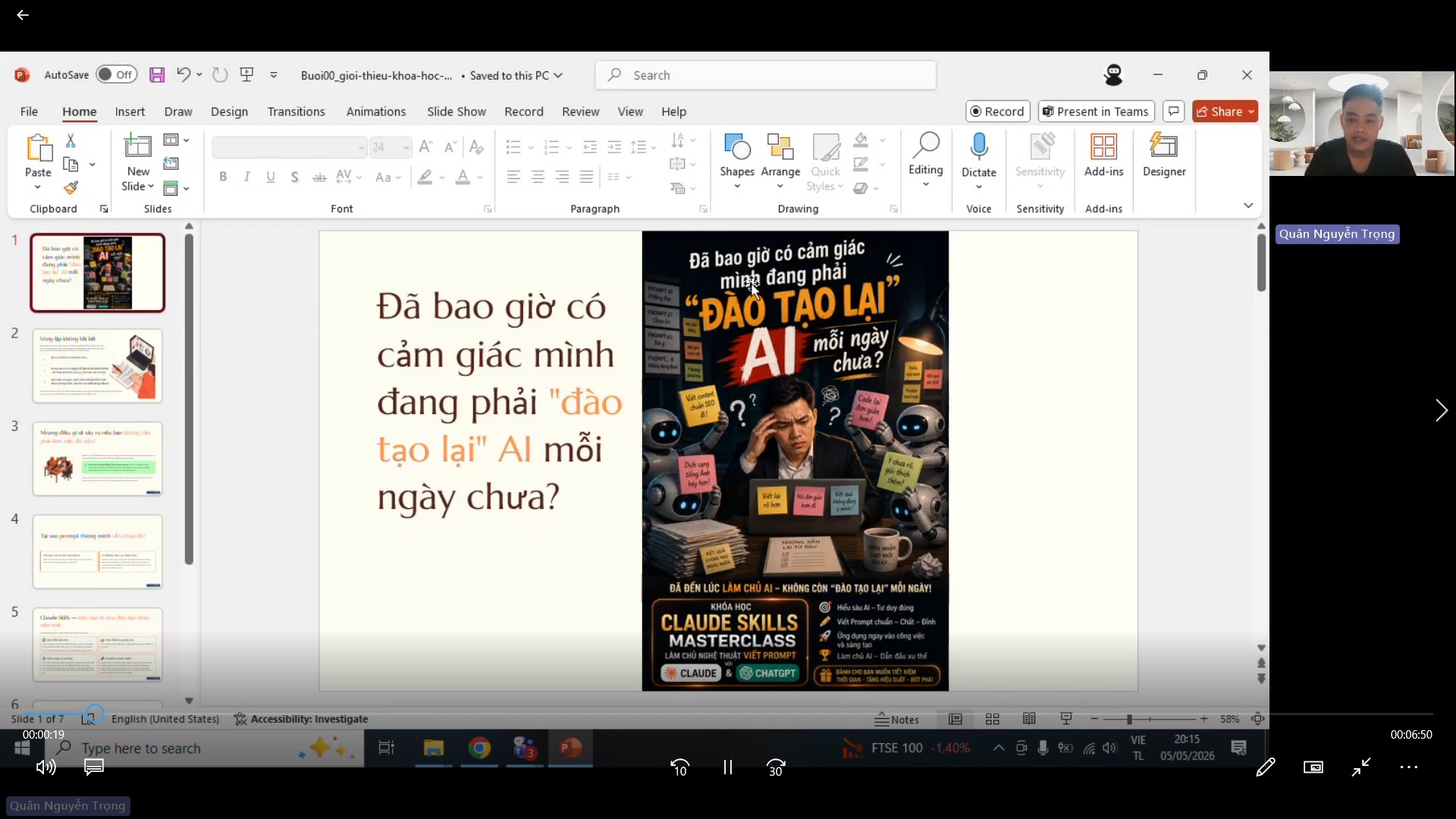This screenshot has width=1456, height=819.
Task: Toggle text Shadow
Action: tap(295, 177)
